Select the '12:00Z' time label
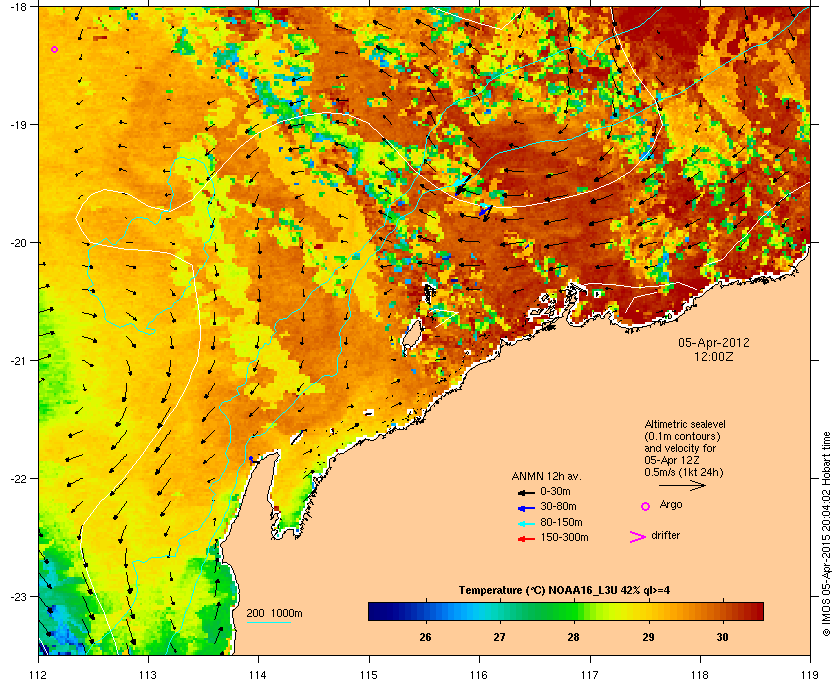 714,356
